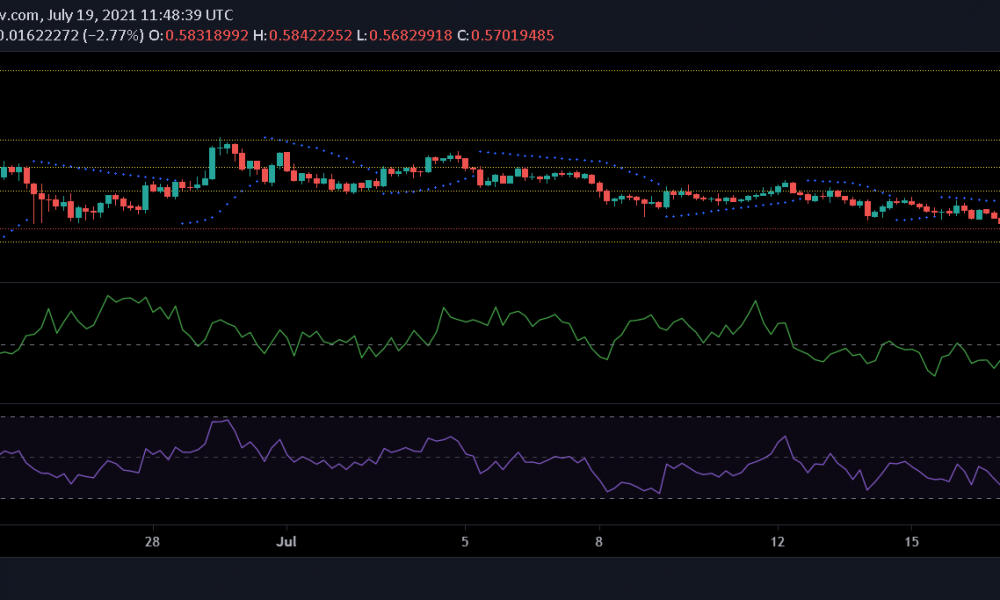This screenshot has height=600, width=1000.
Task: Select the low price value 0.56829918
Action: coord(411,36)
